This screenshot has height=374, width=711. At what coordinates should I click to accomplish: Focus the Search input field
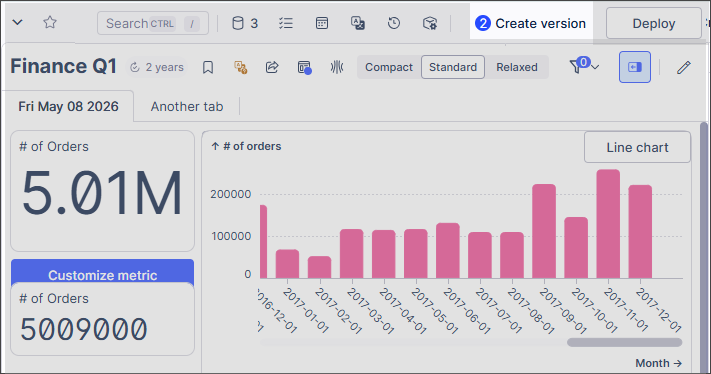pos(153,23)
